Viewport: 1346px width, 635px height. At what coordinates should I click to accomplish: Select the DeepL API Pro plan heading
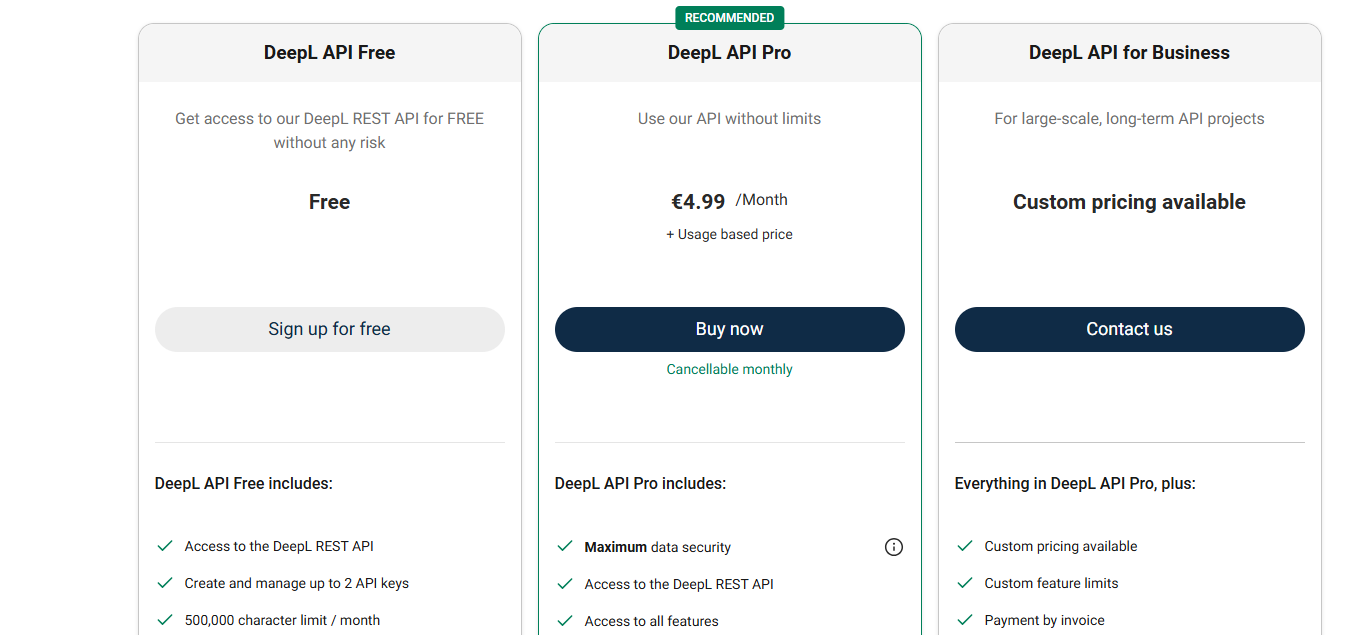pyautogui.click(x=729, y=53)
